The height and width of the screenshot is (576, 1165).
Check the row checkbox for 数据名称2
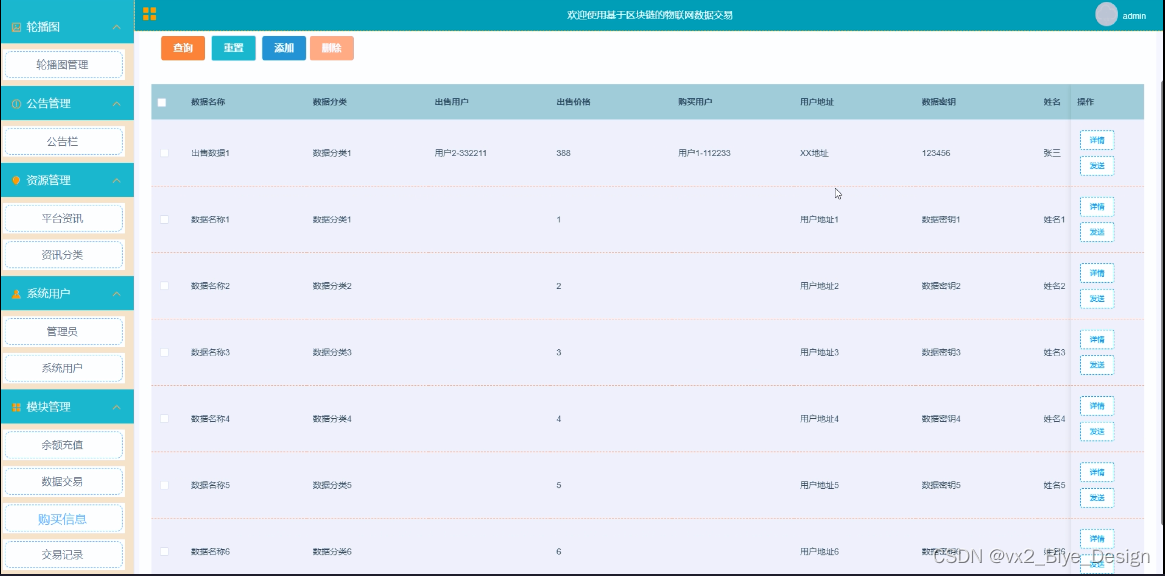[164, 286]
